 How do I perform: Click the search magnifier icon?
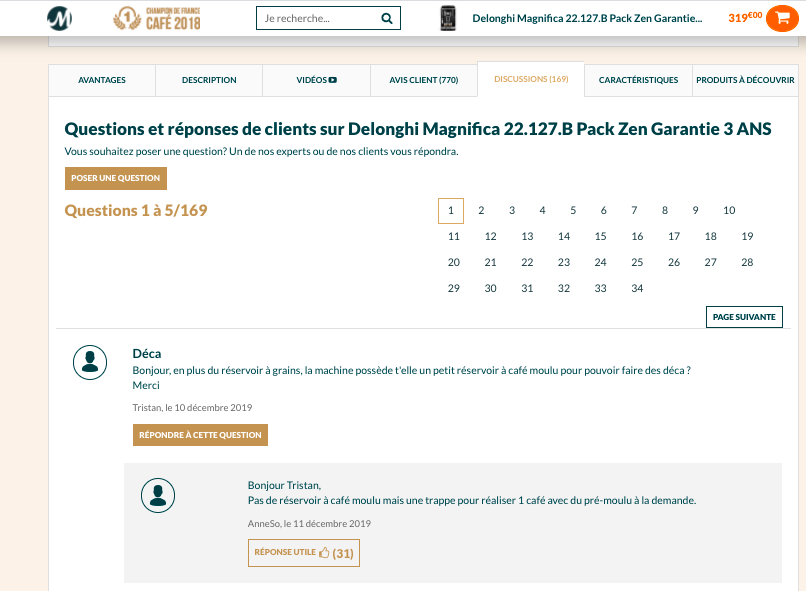click(x=386, y=18)
